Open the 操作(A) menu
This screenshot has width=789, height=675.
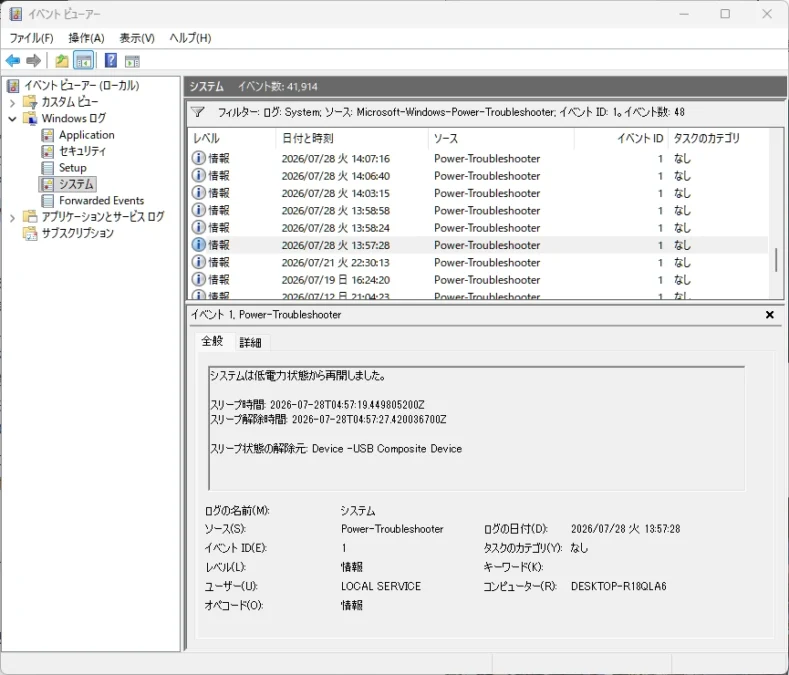(x=86, y=38)
